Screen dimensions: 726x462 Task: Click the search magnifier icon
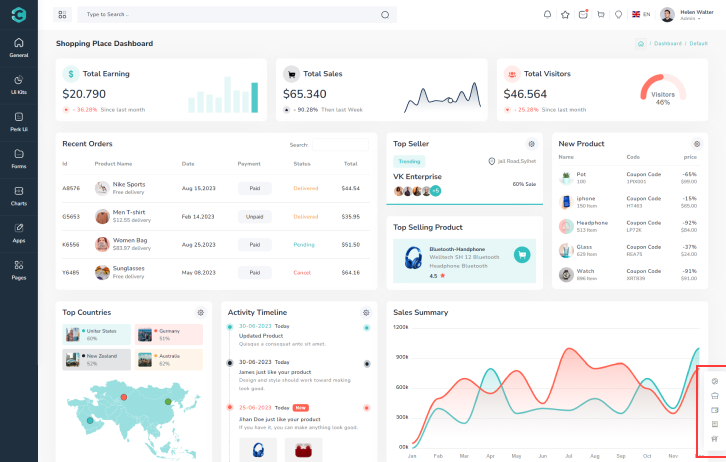point(385,15)
